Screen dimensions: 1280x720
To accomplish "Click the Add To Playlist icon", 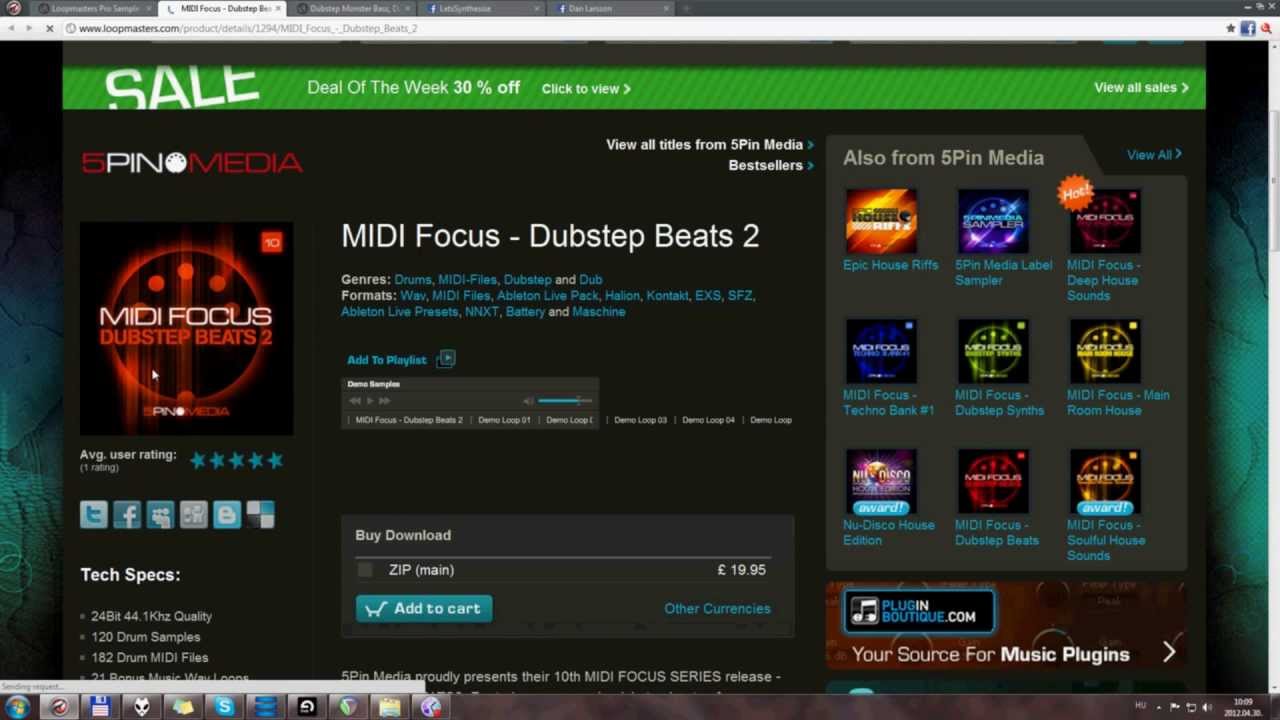I will pos(446,359).
